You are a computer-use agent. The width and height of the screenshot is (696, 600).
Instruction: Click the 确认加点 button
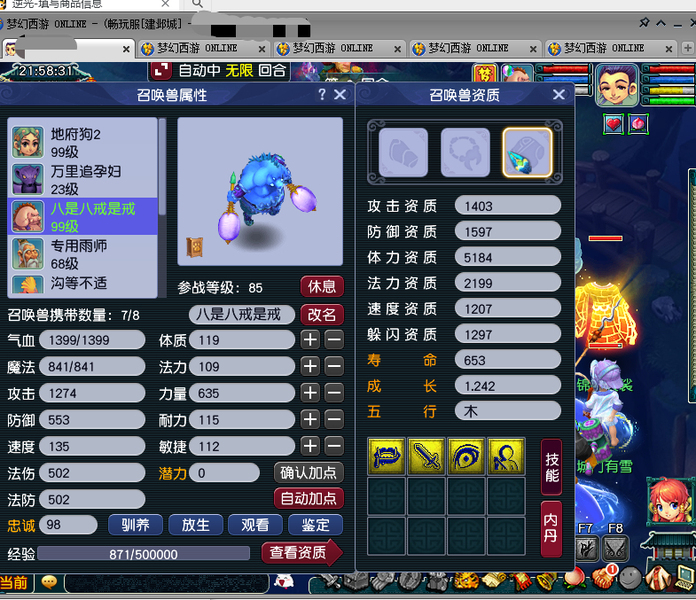click(308, 473)
